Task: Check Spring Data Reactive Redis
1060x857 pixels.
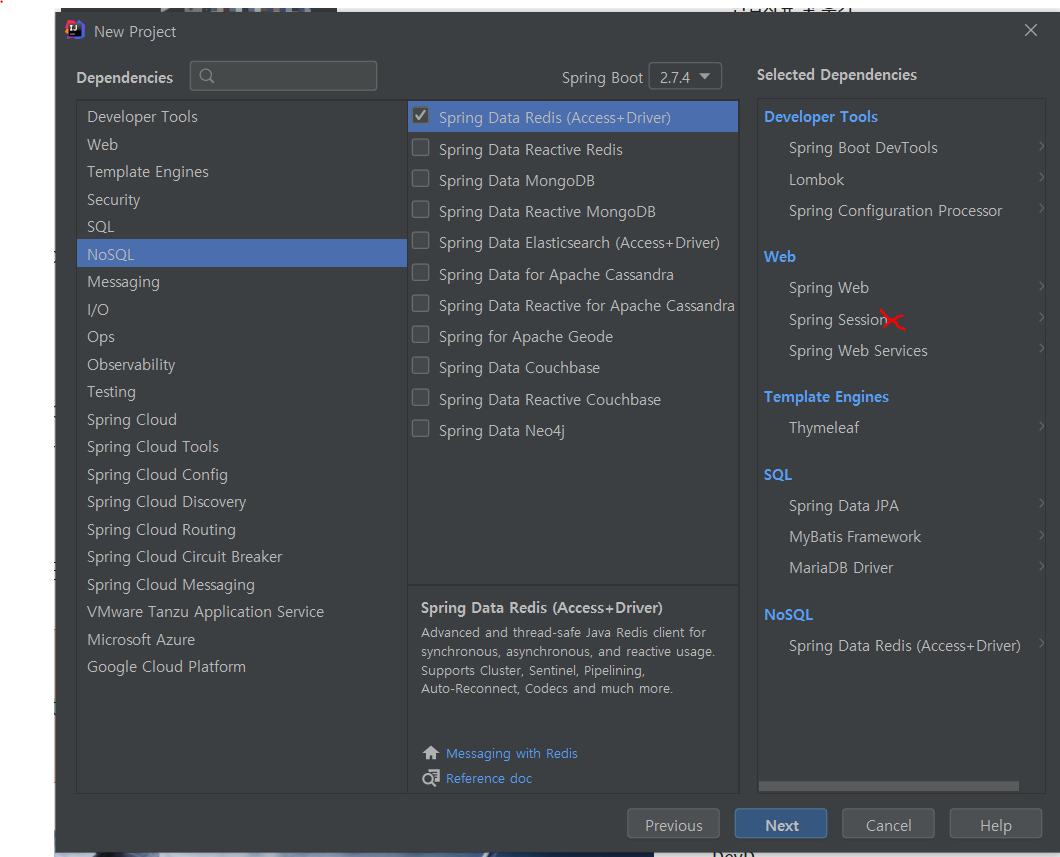Action: 420,148
